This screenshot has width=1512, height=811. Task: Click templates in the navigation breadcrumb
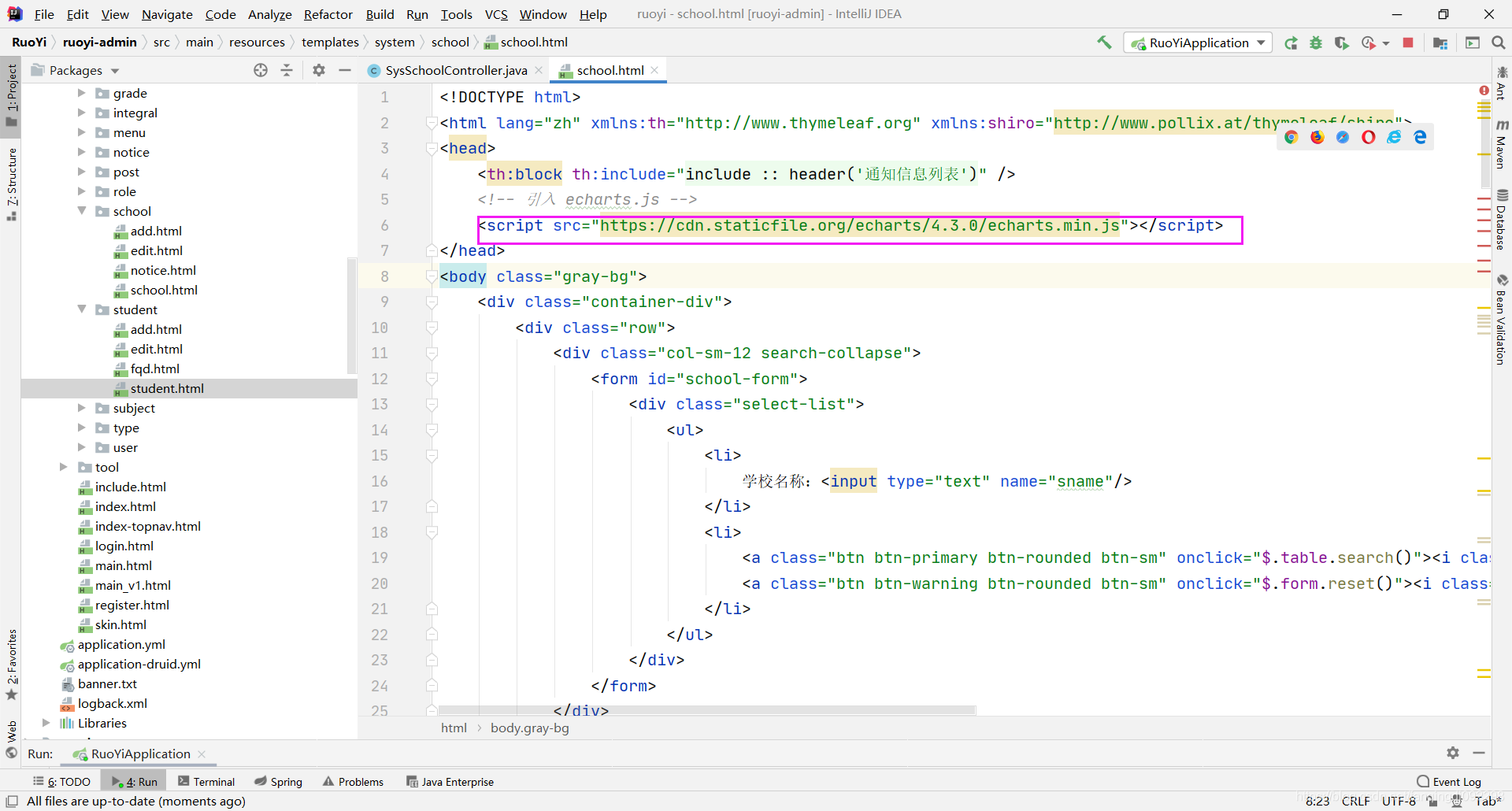point(330,43)
